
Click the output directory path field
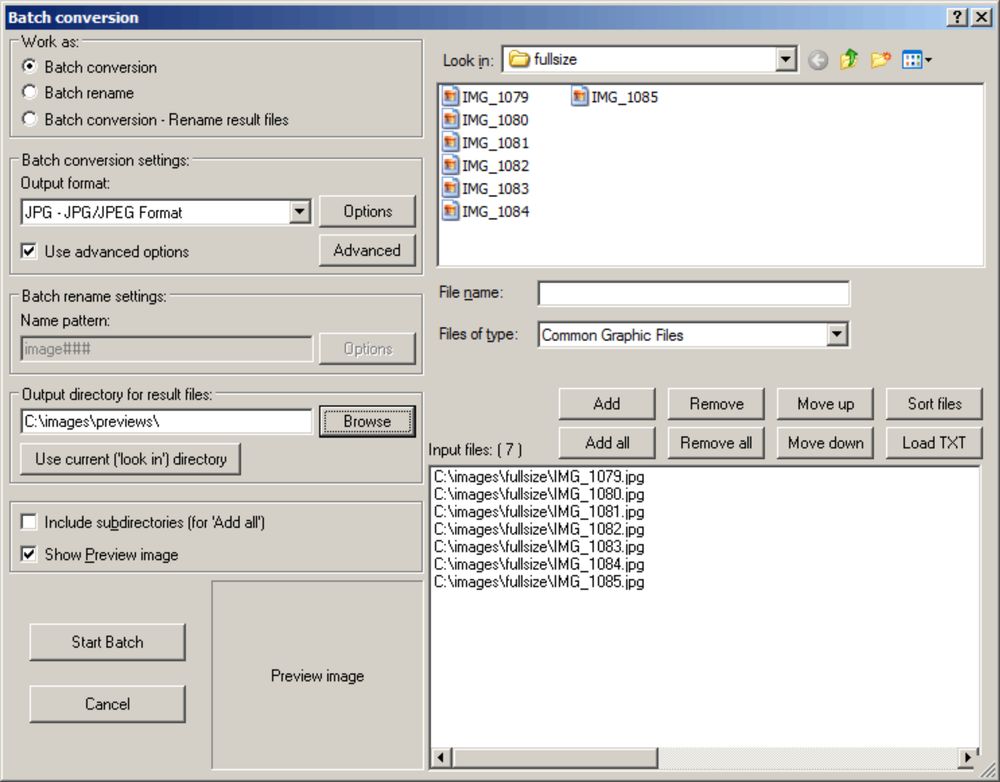click(166, 421)
